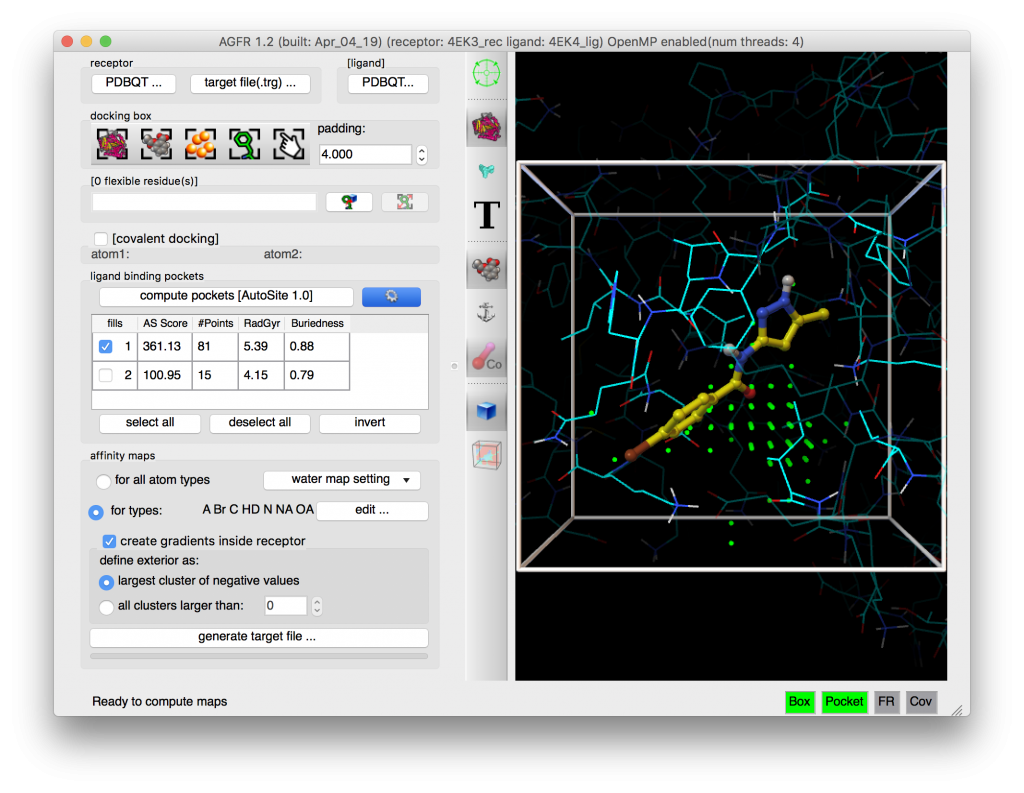Open the water map setting dropdown
1024x793 pixels.
point(342,480)
